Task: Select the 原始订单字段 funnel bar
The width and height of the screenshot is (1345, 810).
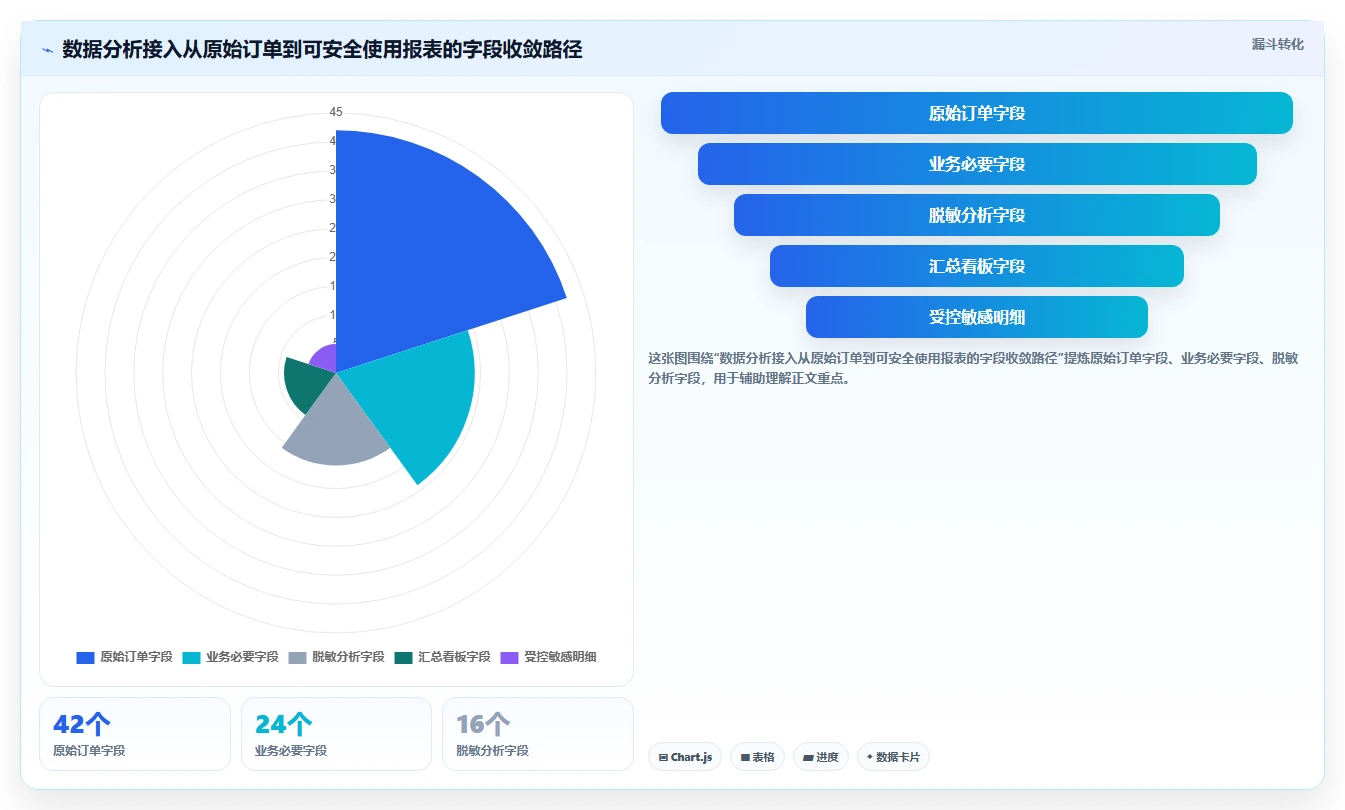Action: tap(976, 113)
